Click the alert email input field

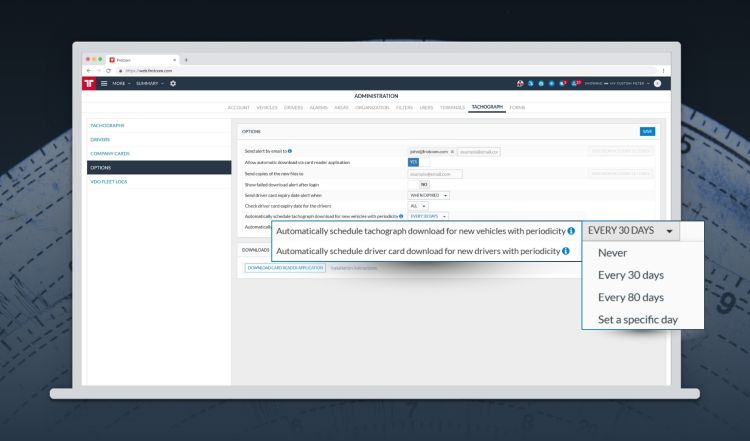(479, 150)
